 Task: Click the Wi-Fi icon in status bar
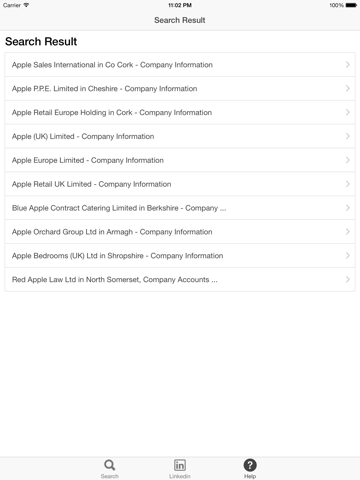26,5
